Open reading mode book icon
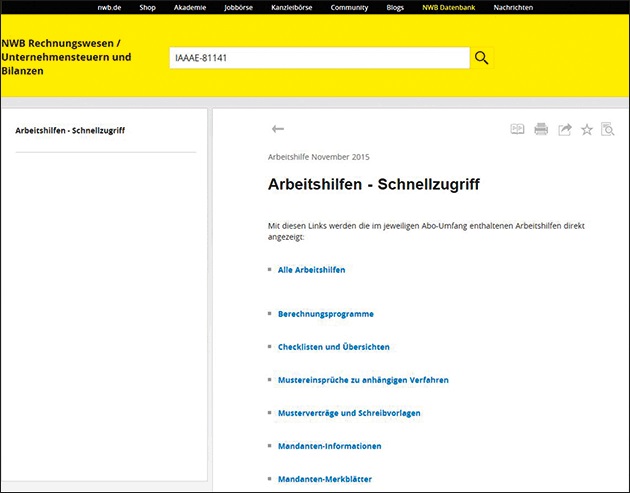Image resolution: width=630 pixels, height=493 pixels. [518, 129]
